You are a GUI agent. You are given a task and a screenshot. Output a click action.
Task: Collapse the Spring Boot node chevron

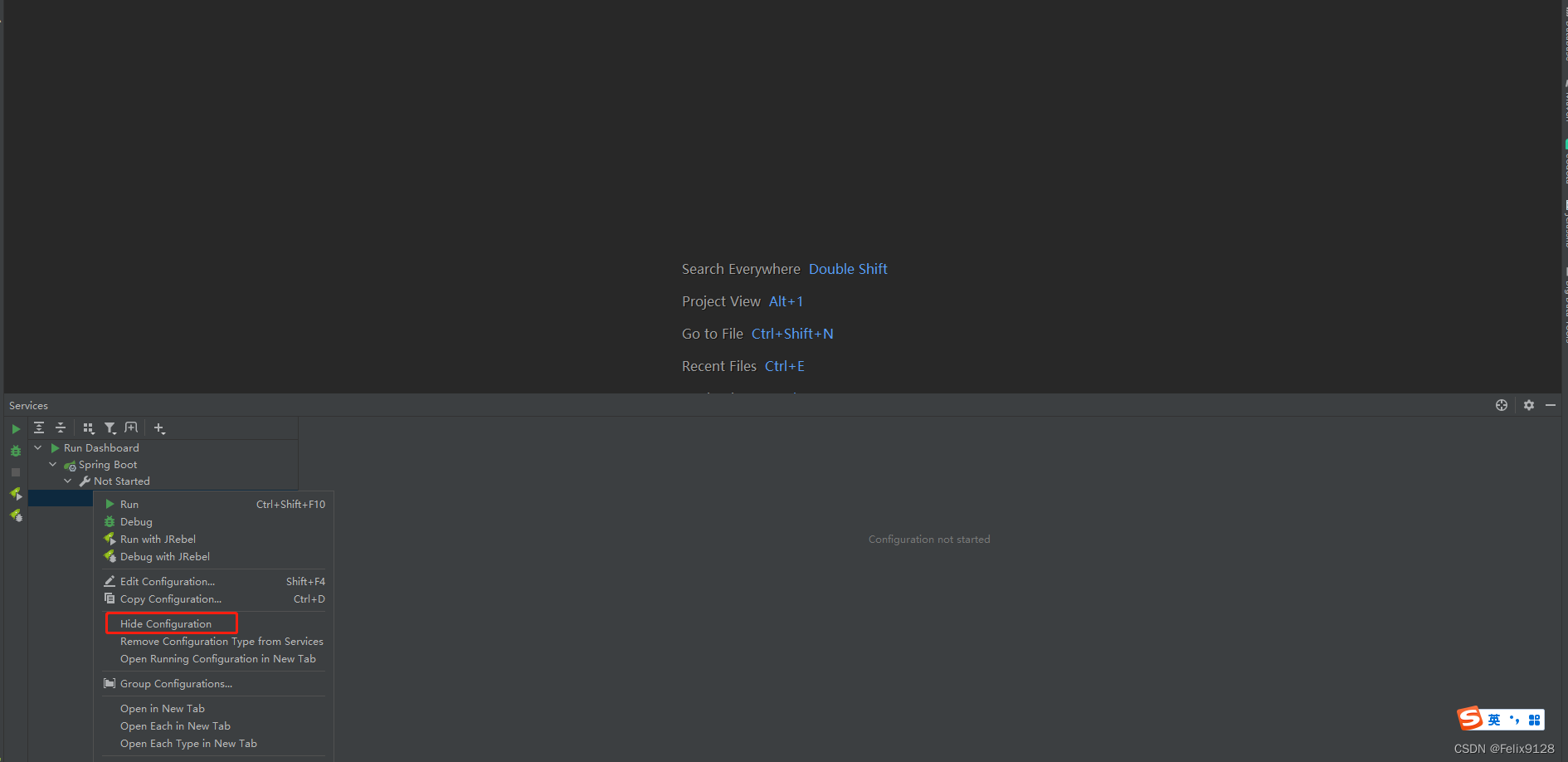tap(53, 464)
